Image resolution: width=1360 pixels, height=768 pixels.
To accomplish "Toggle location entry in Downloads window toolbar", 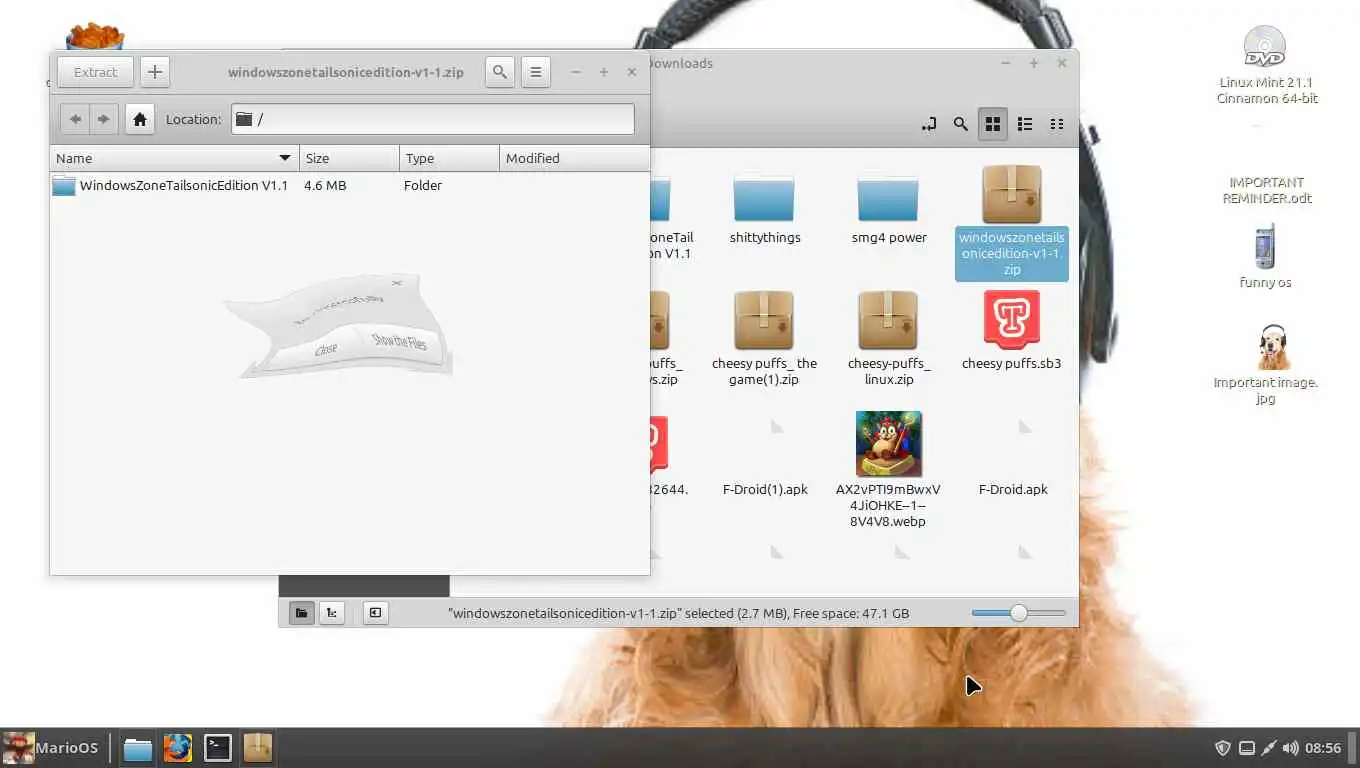I will (929, 124).
